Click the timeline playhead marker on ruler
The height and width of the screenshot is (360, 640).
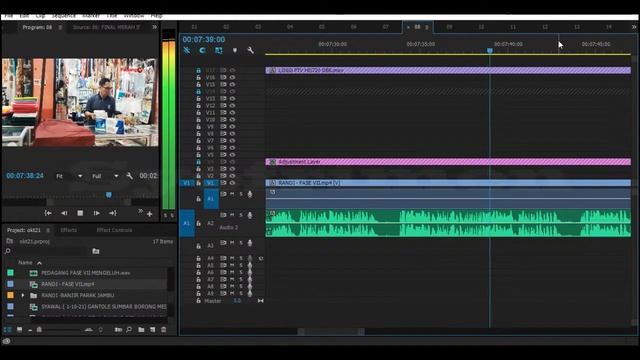click(490, 51)
